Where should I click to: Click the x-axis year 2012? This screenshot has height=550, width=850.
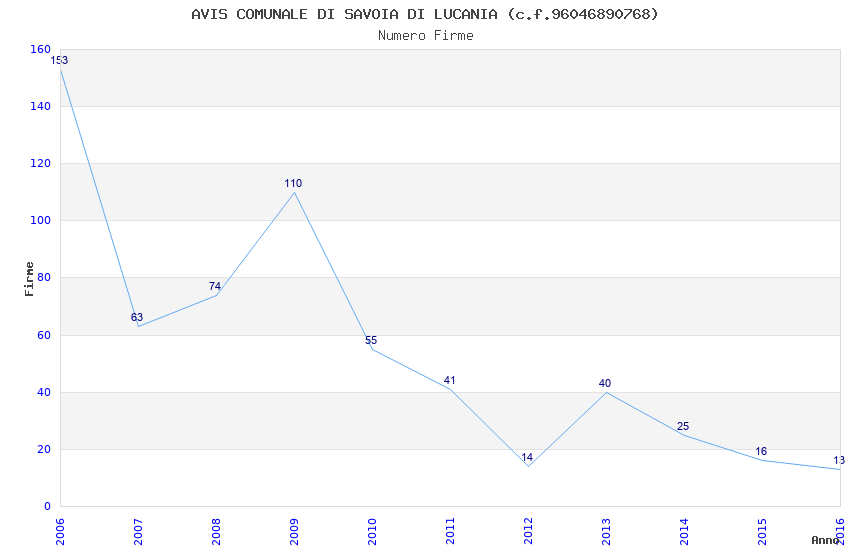coord(529,532)
